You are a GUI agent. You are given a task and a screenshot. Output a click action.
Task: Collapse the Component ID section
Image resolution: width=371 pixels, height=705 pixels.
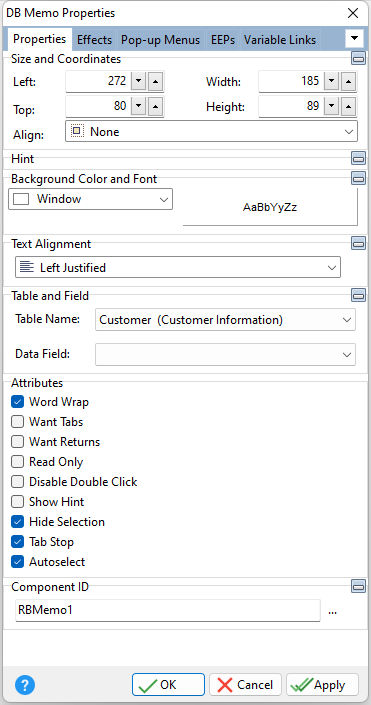[358, 586]
